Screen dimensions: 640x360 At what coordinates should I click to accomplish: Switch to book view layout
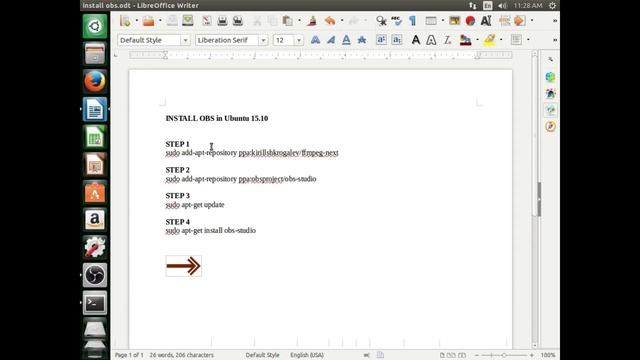pyautogui.click(x=462, y=355)
